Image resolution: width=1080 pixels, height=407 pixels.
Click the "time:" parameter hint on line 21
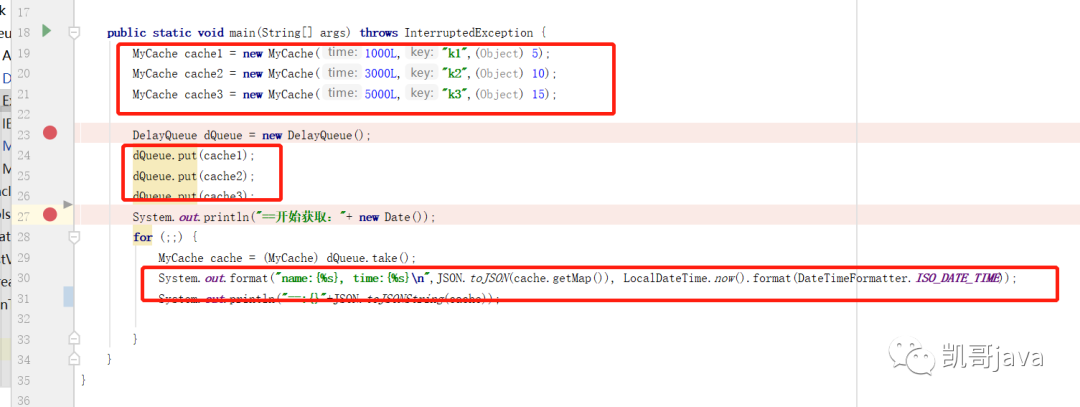(342, 94)
